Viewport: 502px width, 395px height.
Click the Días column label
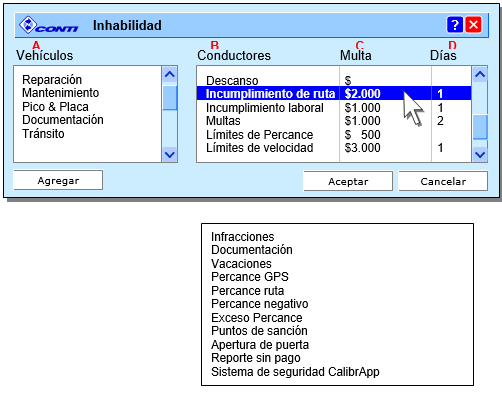(443, 55)
